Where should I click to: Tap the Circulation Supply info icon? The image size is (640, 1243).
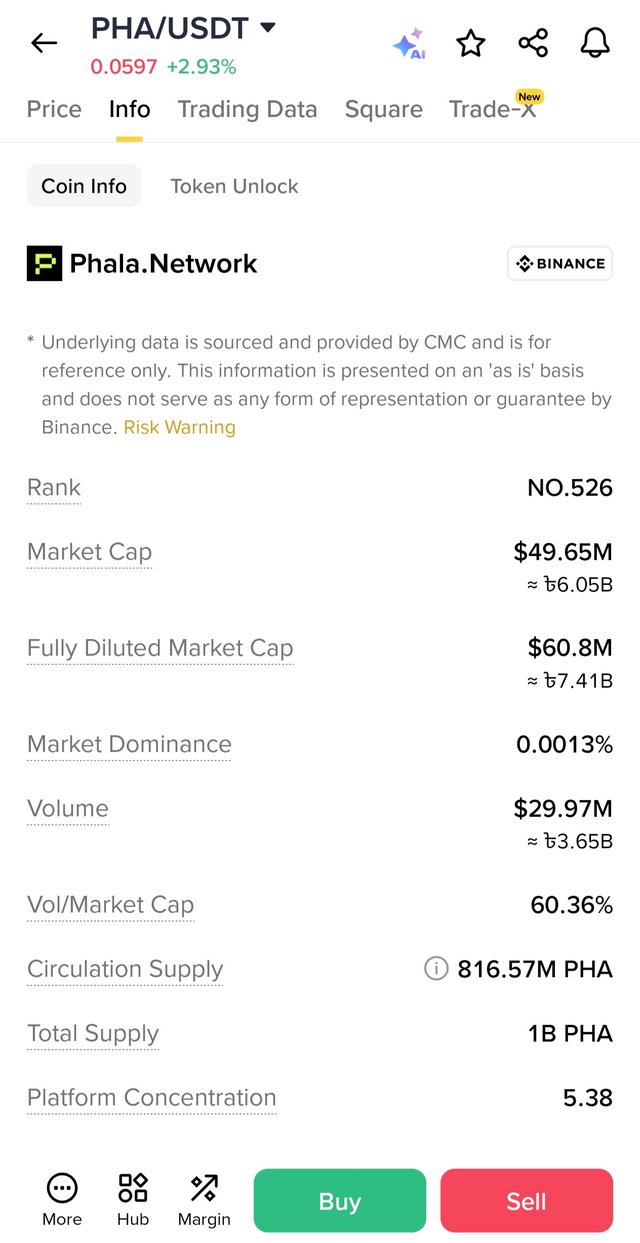[x=436, y=968]
